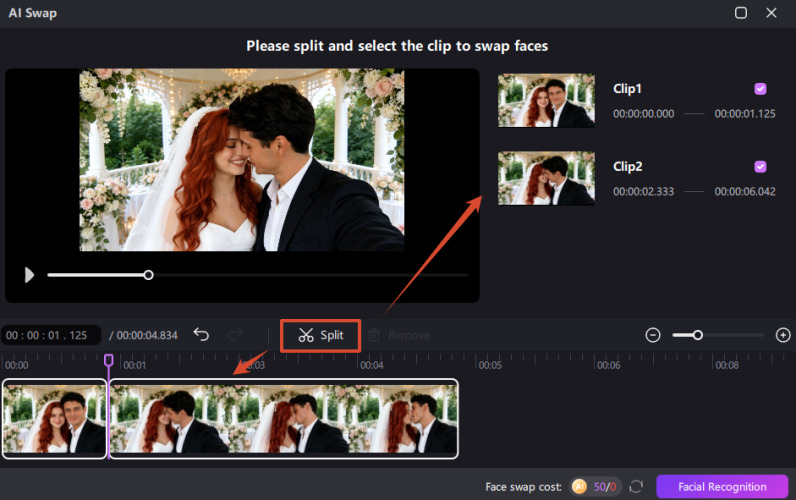Click Clip2 start time 00:00:02.333
Viewport: 796px width, 500px height.
643,192
